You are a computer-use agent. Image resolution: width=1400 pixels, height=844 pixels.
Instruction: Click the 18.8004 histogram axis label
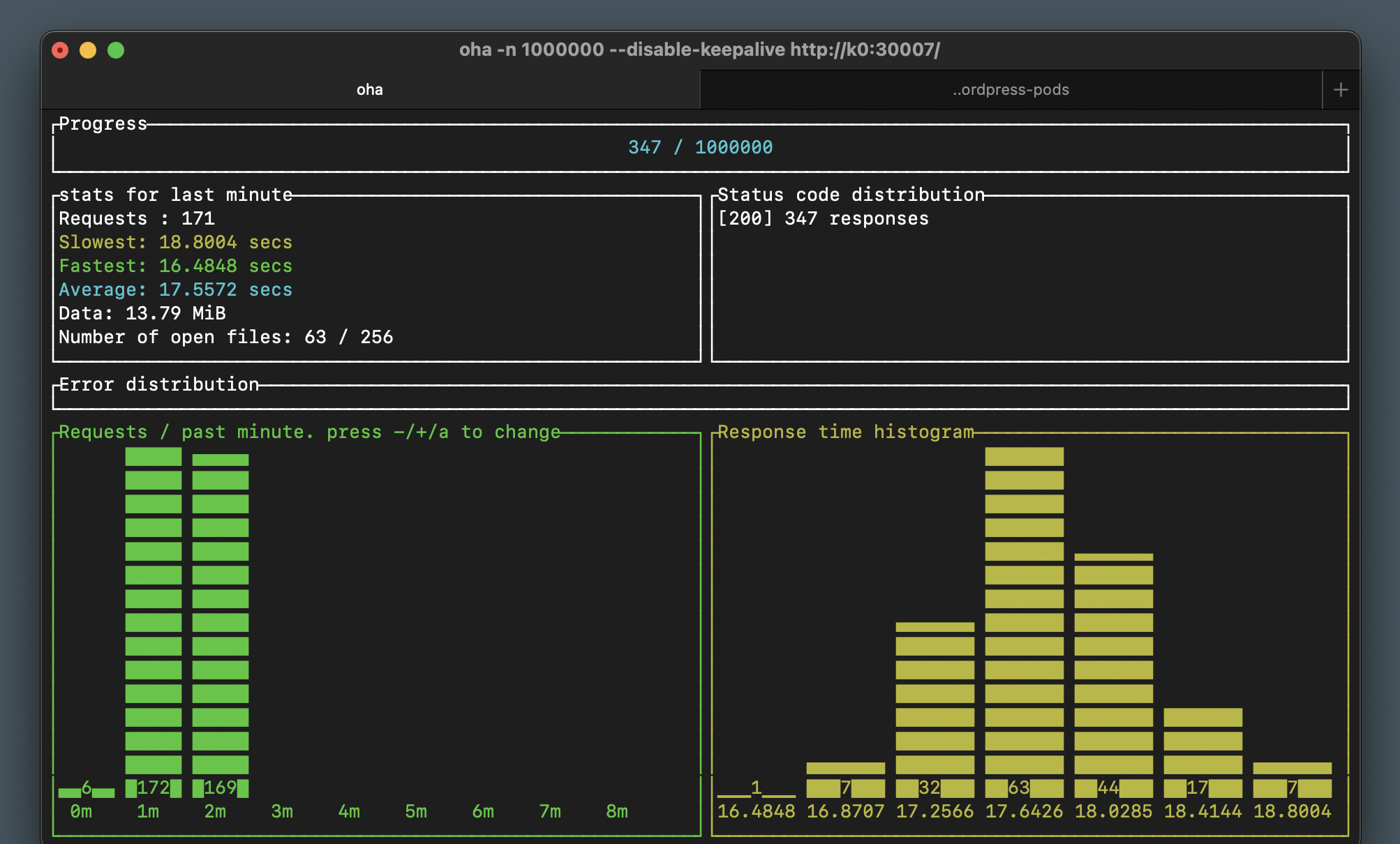[1293, 811]
